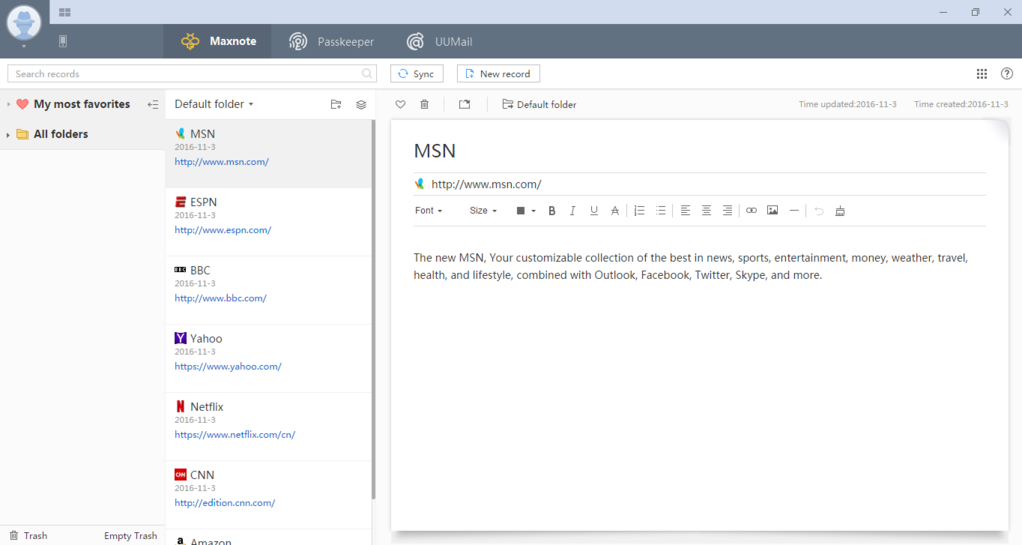The width and height of the screenshot is (1022, 545).
Task: Select My most favorites
Action: tap(81, 104)
